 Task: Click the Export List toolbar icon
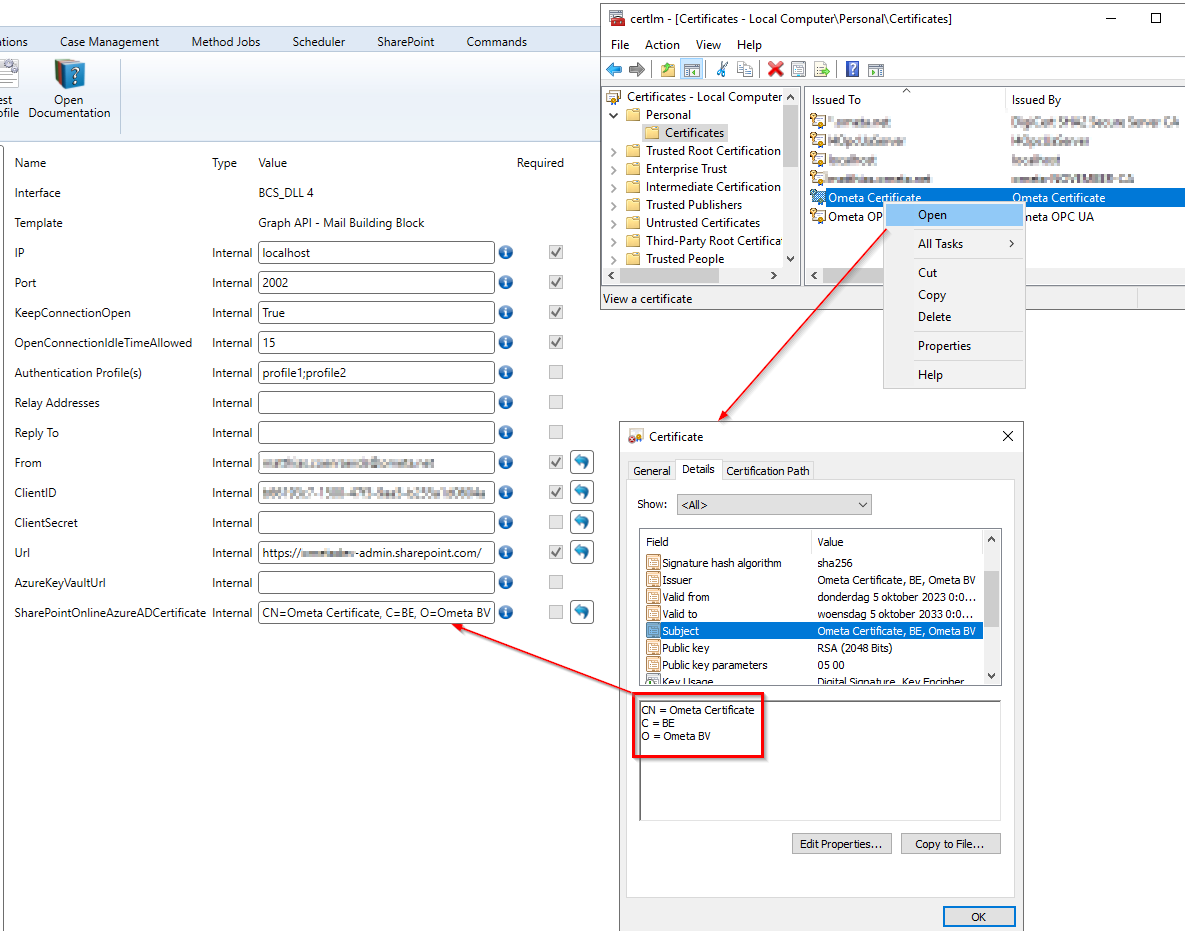click(x=821, y=70)
